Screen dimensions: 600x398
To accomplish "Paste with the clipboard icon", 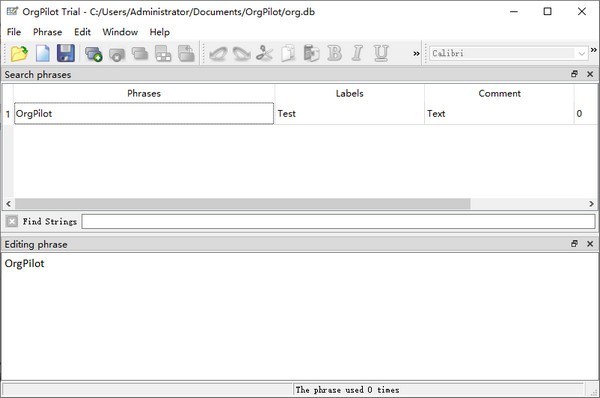I will click(311, 54).
